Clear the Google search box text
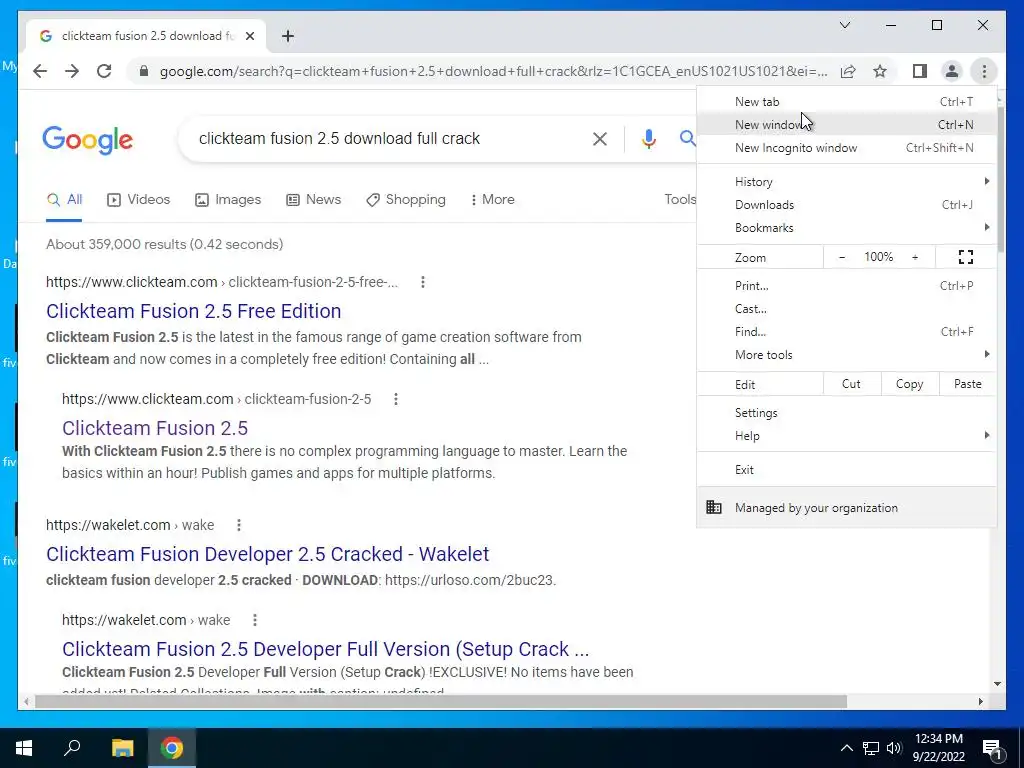1024x768 pixels. click(x=600, y=138)
